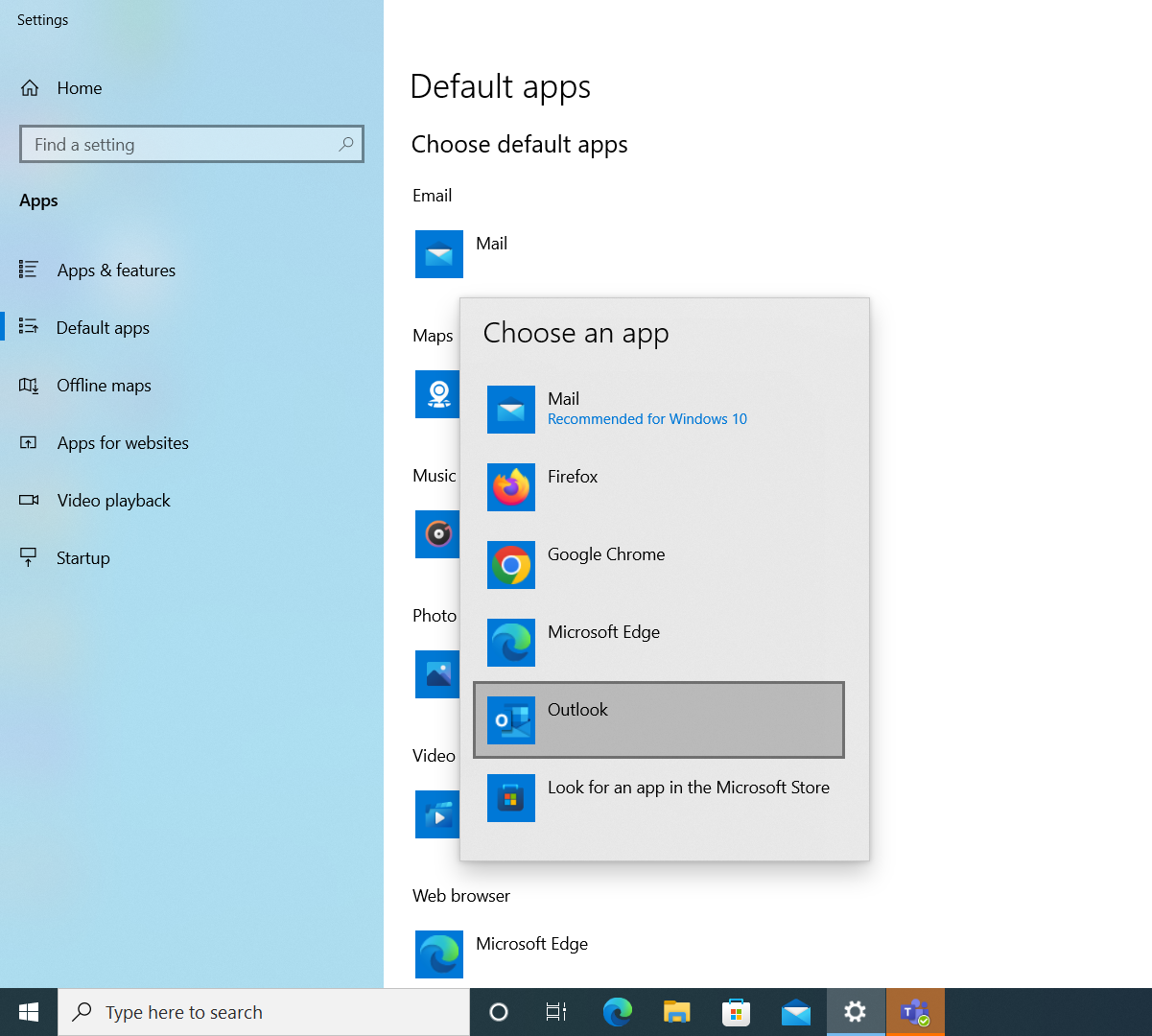
Task: Choose Firefox as the email app
Action: pos(659,487)
